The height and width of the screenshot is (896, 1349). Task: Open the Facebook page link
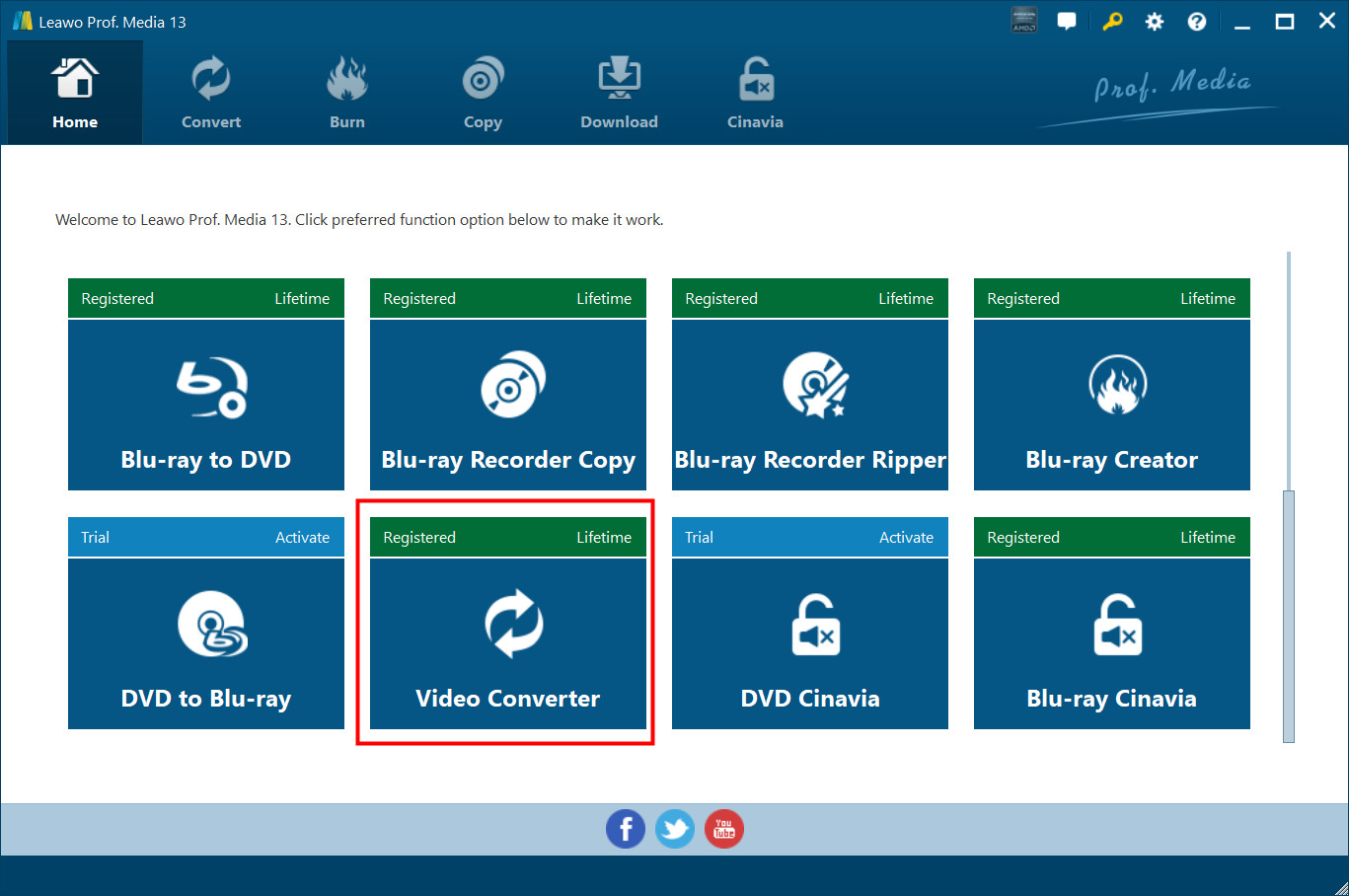click(x=626, y=829)
